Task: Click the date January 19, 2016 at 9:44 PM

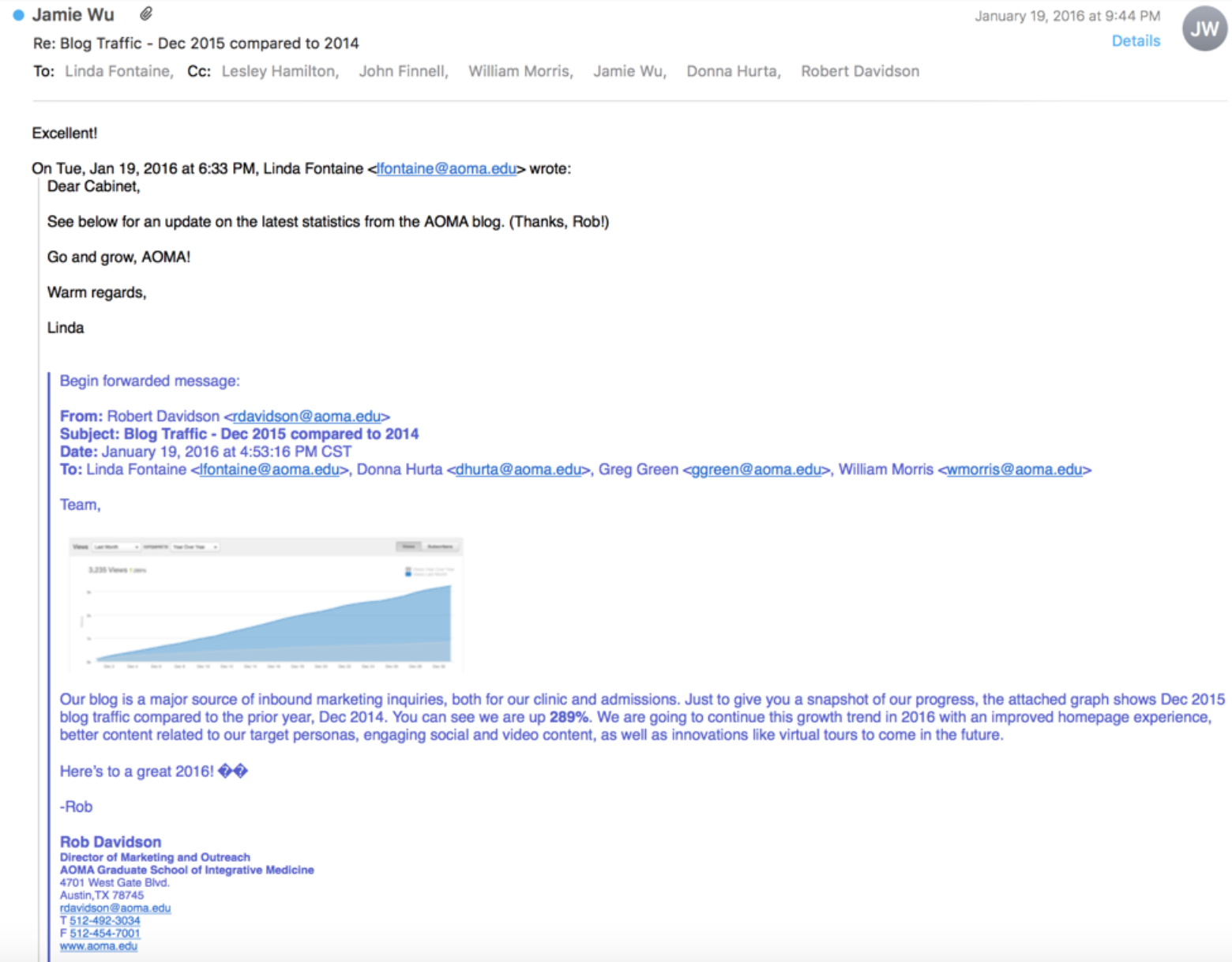Action: pyautogui.click(x=1067, y=16)
